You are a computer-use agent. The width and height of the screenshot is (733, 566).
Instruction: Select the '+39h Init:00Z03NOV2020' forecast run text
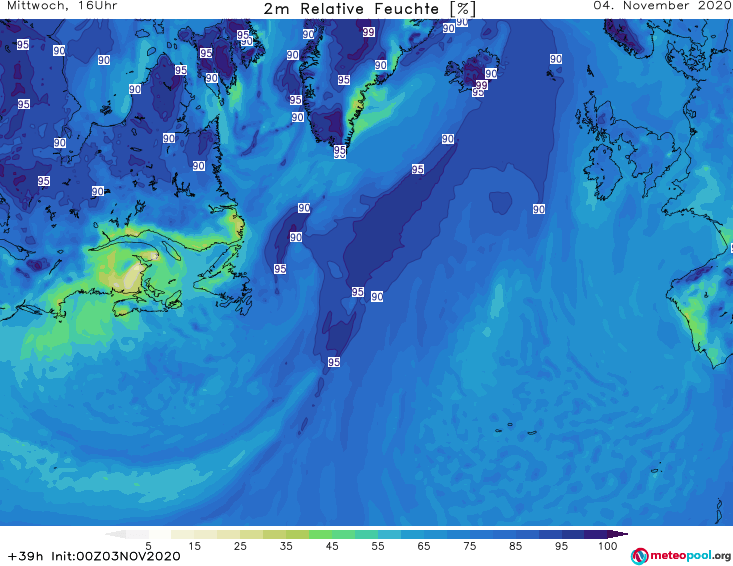coord(94,556)
